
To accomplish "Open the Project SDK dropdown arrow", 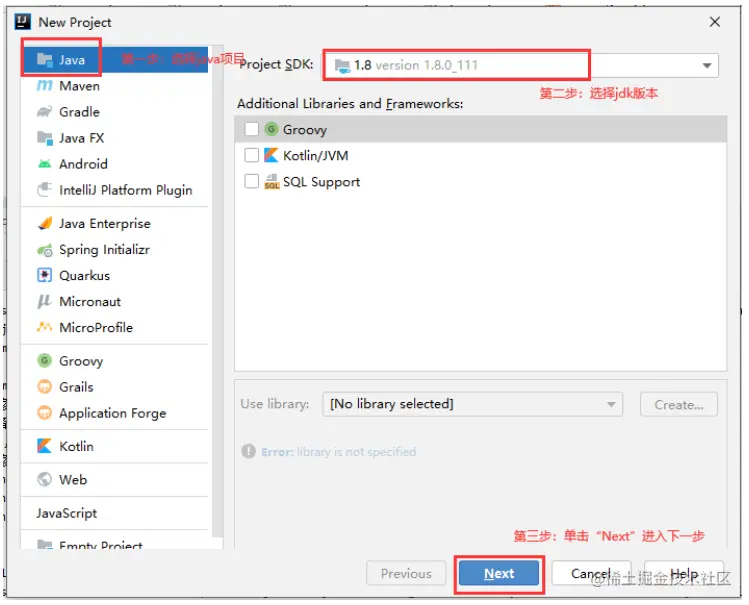I will (707, 65).
